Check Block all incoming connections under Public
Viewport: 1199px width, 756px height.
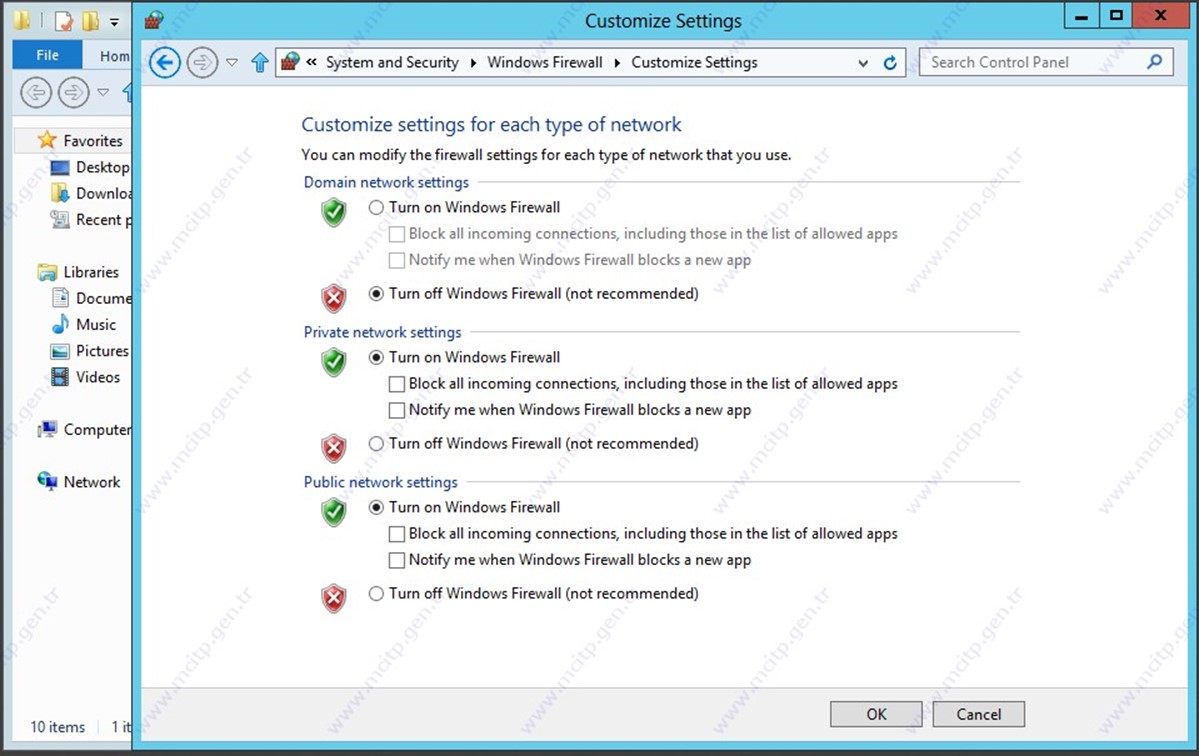397,534
